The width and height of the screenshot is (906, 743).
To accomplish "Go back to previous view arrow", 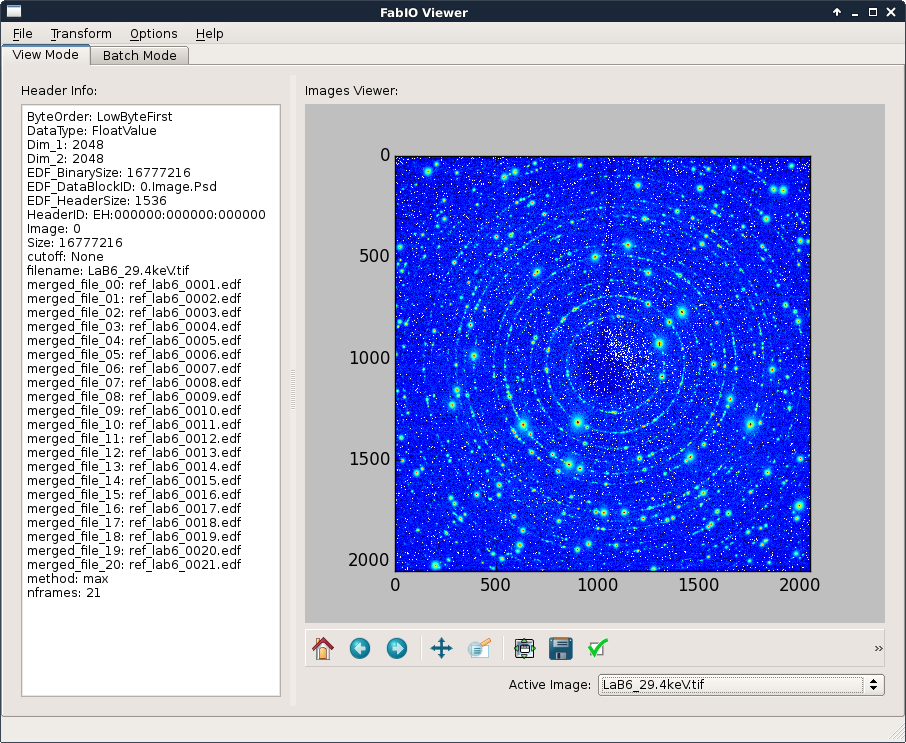I will click(360, 649).
